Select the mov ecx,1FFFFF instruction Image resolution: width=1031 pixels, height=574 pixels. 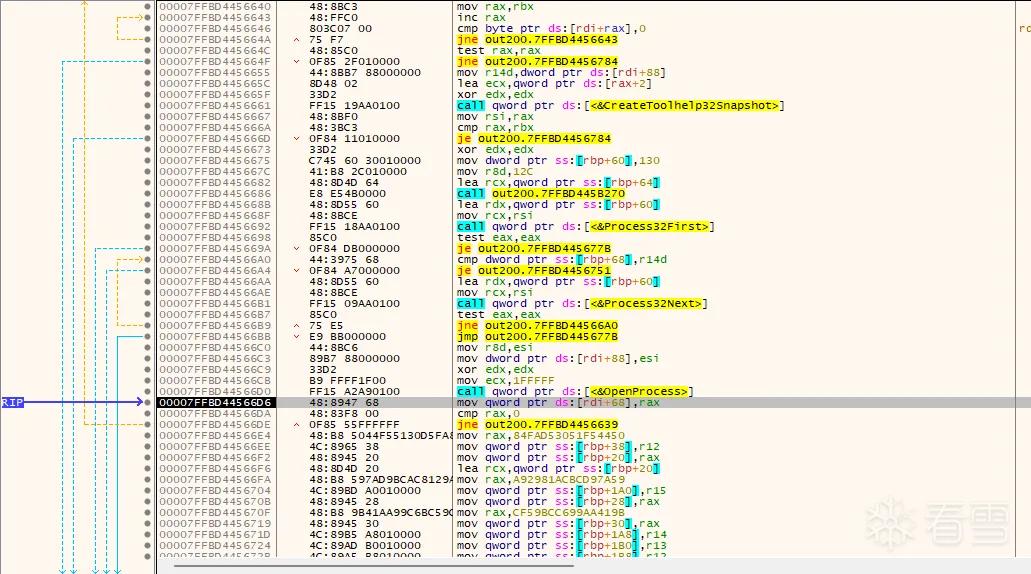coord(506,380)
